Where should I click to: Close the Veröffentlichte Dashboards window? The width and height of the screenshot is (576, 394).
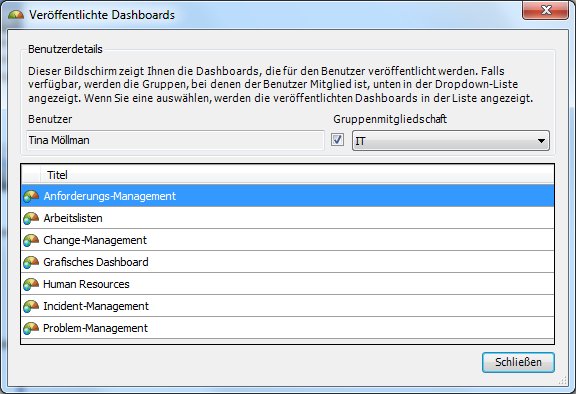pos(546,10)
